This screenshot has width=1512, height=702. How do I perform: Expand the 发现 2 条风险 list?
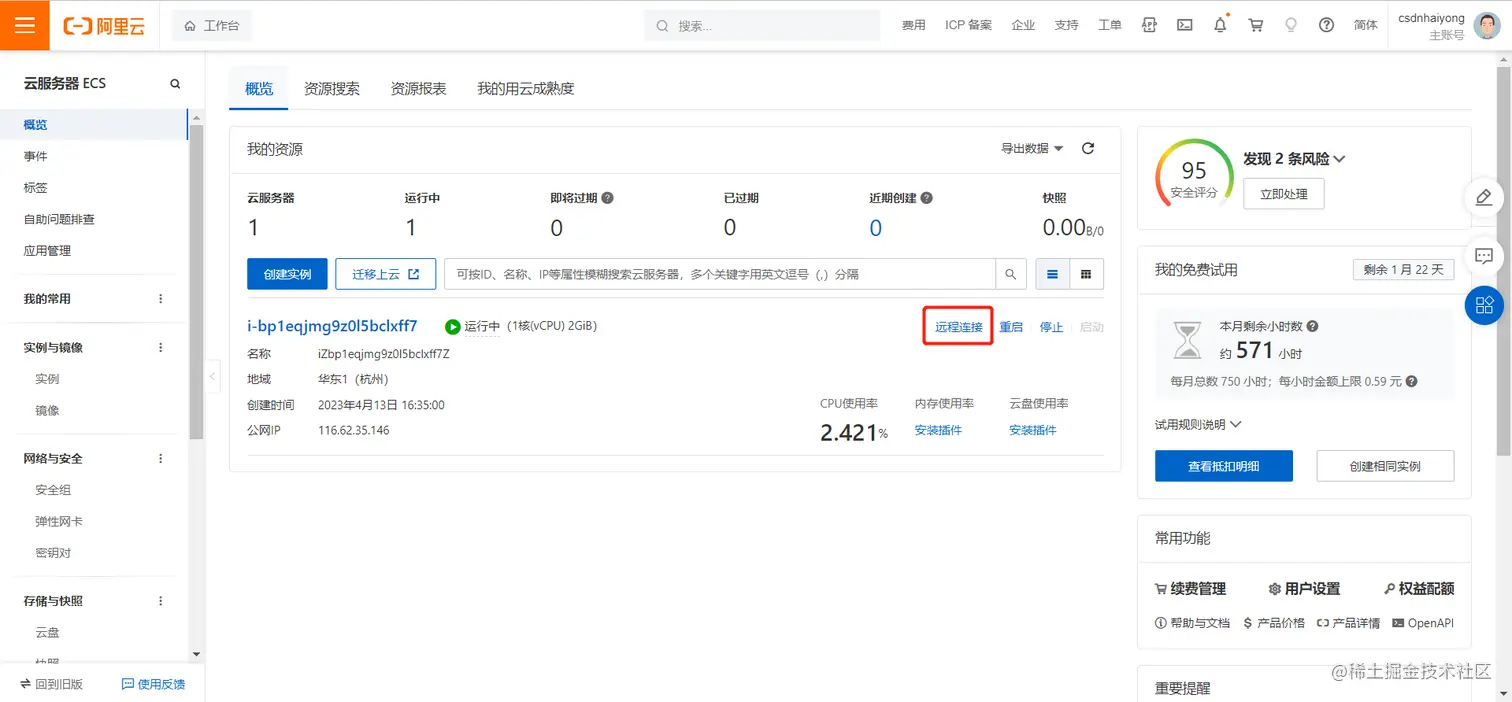tap(1291, 158)
